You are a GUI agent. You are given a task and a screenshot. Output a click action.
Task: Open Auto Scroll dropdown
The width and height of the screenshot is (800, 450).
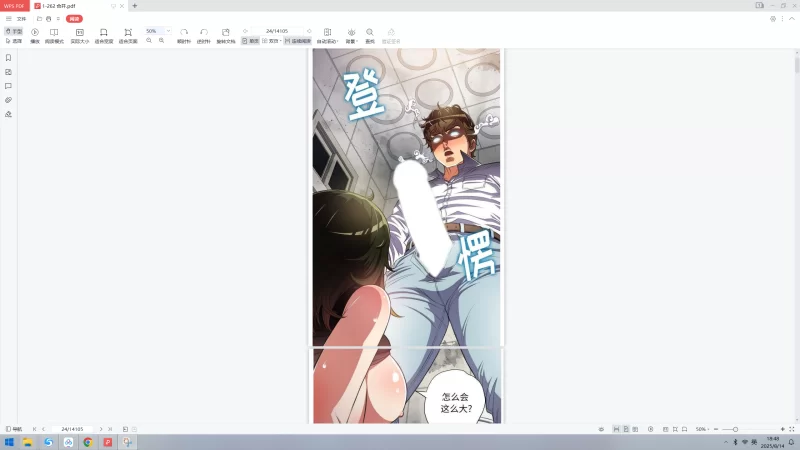328,36
